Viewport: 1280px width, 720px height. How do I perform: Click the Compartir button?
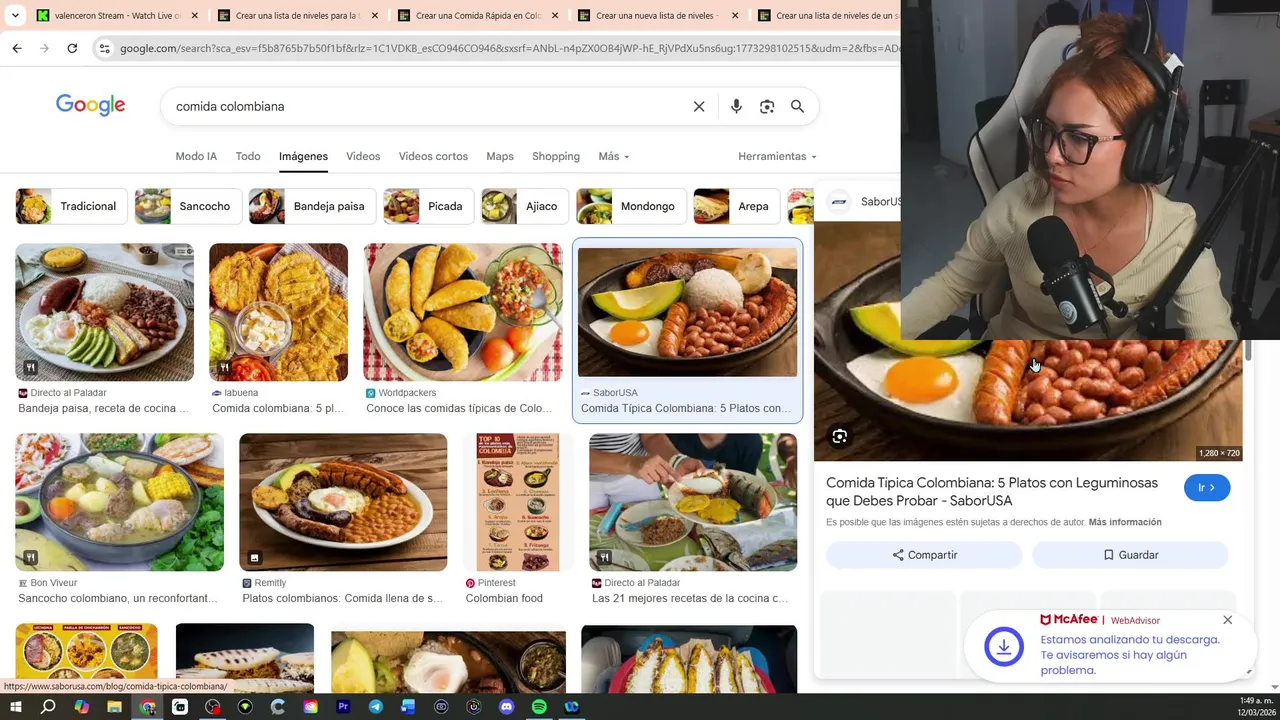925,555
